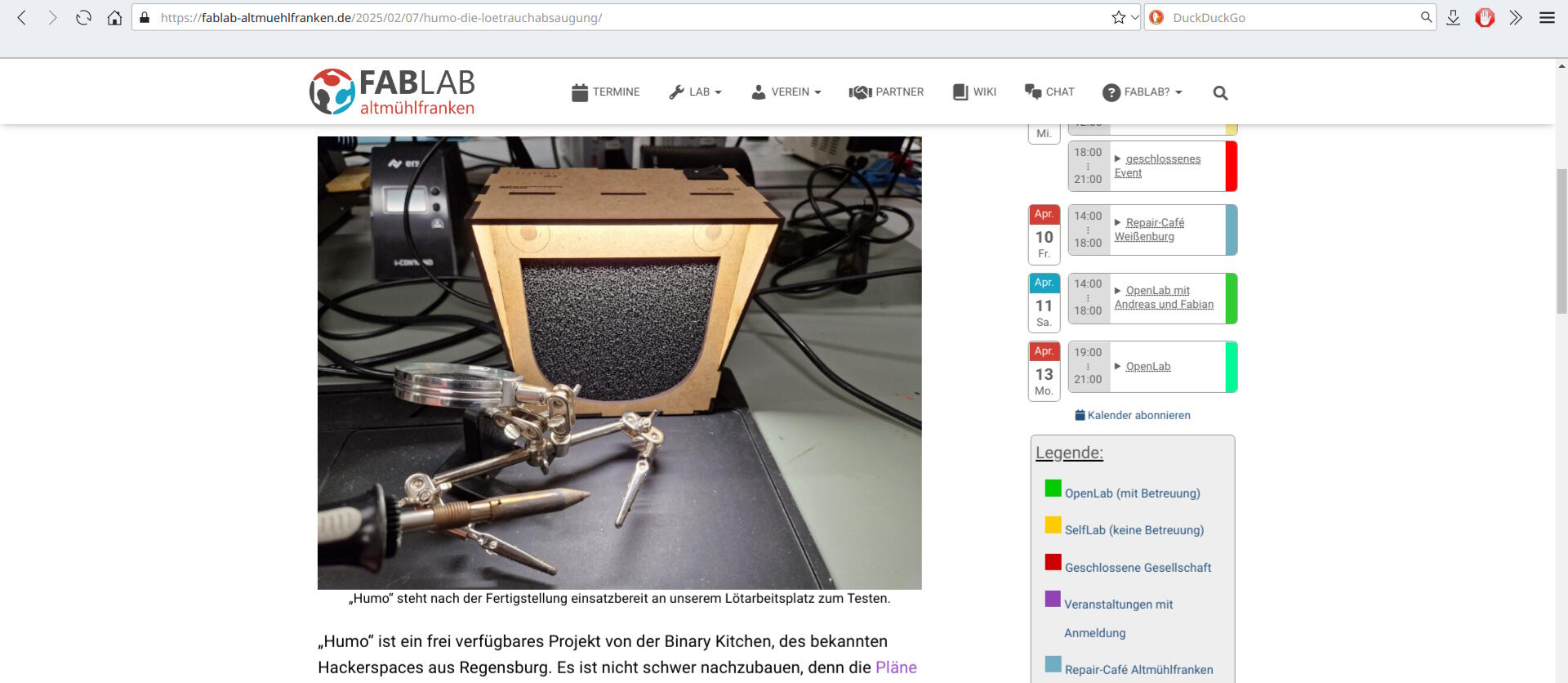Open the site search magnifier icon
1568x683 pixels.
[x=1220, y=93]
